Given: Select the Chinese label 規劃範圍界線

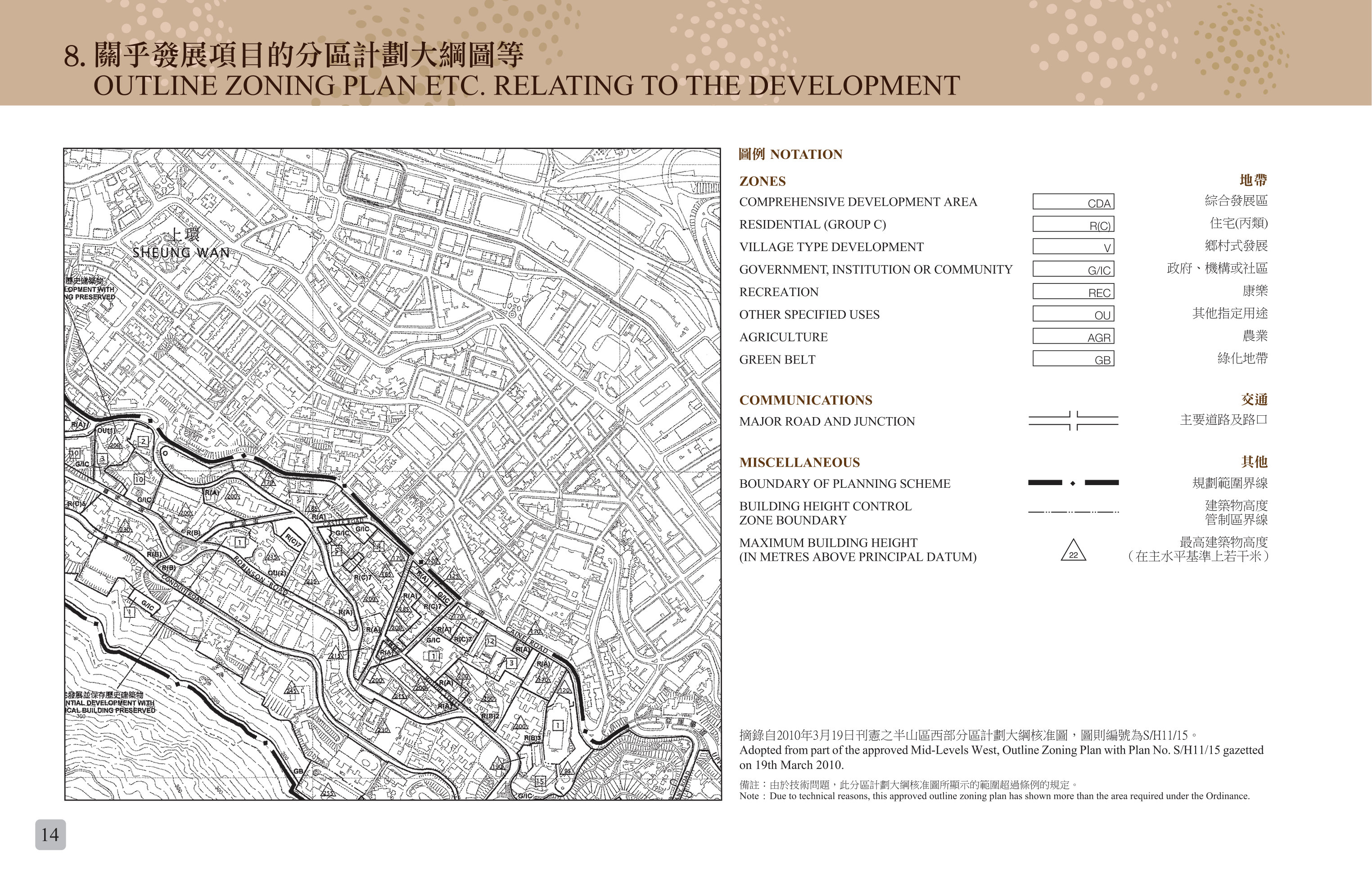Looking at the screenshot, I should point(1230,483).
